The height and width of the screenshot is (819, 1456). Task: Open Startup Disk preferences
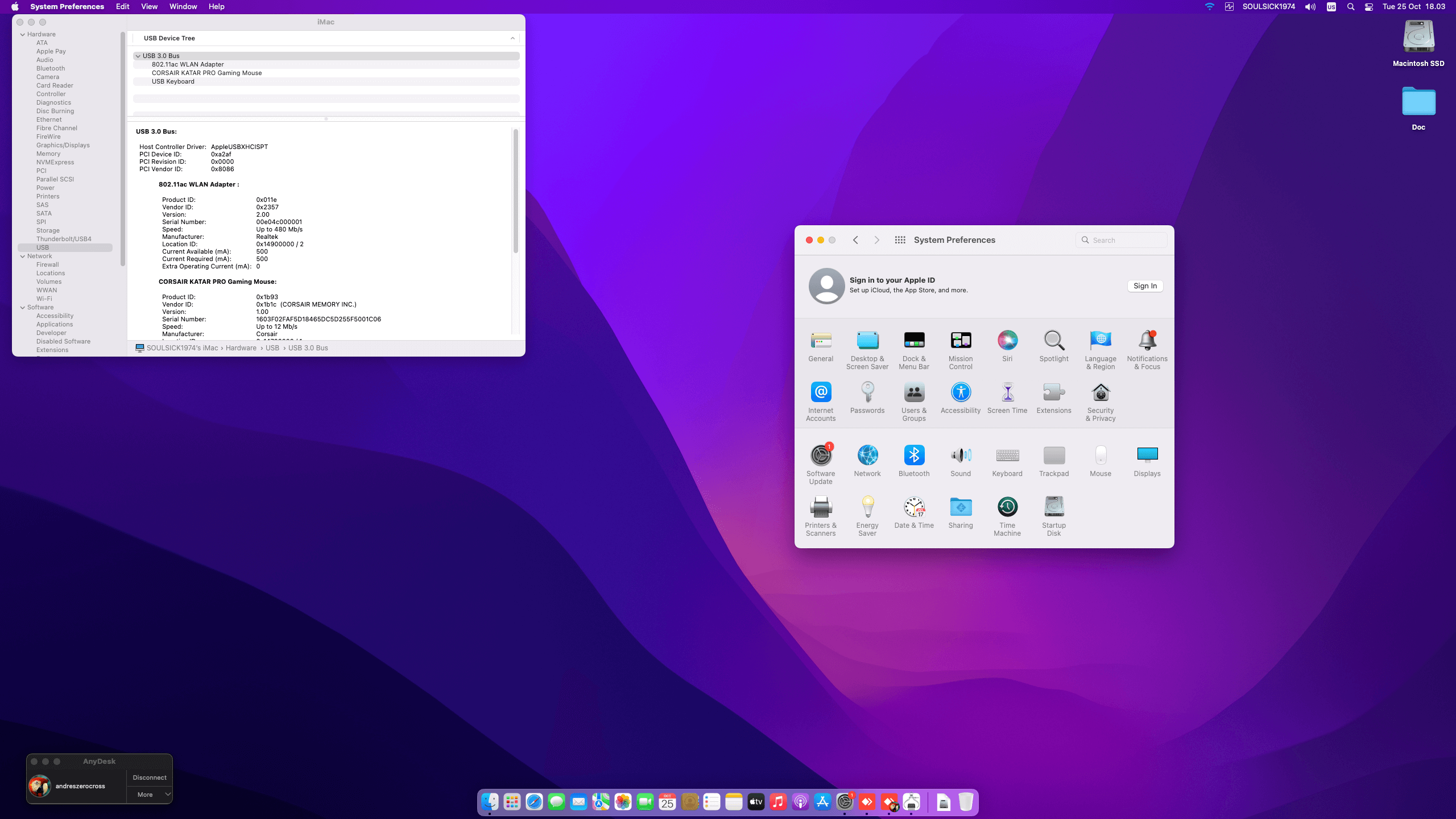point(1054,516)
